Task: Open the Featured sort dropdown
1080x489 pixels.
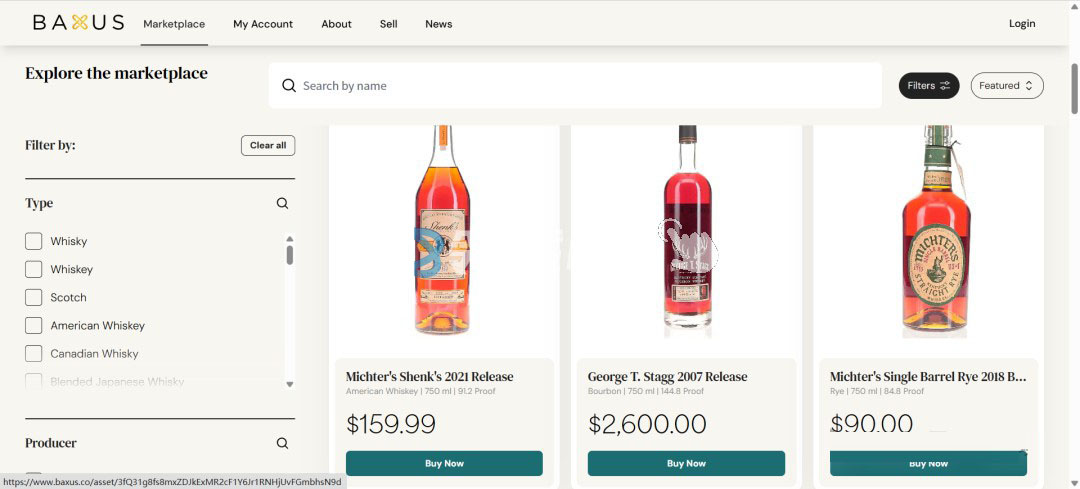Action: 1006,86
